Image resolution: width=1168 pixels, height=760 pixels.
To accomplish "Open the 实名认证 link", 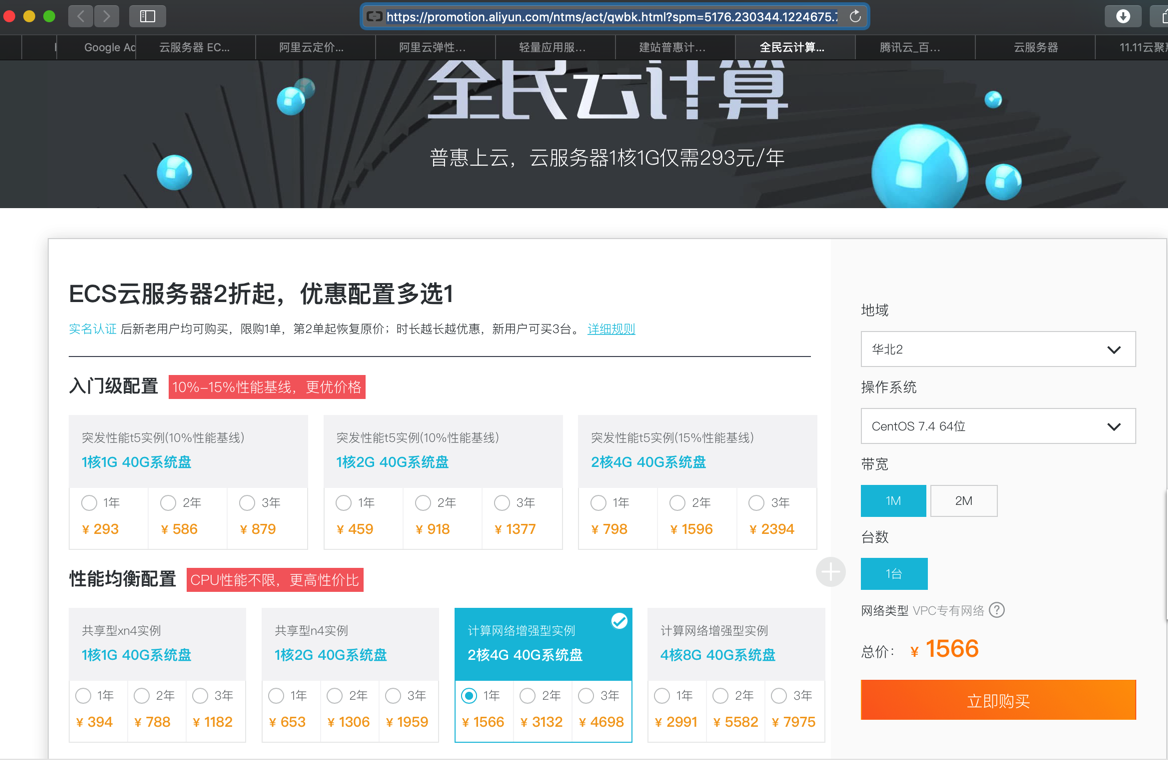I will point(92,329).
